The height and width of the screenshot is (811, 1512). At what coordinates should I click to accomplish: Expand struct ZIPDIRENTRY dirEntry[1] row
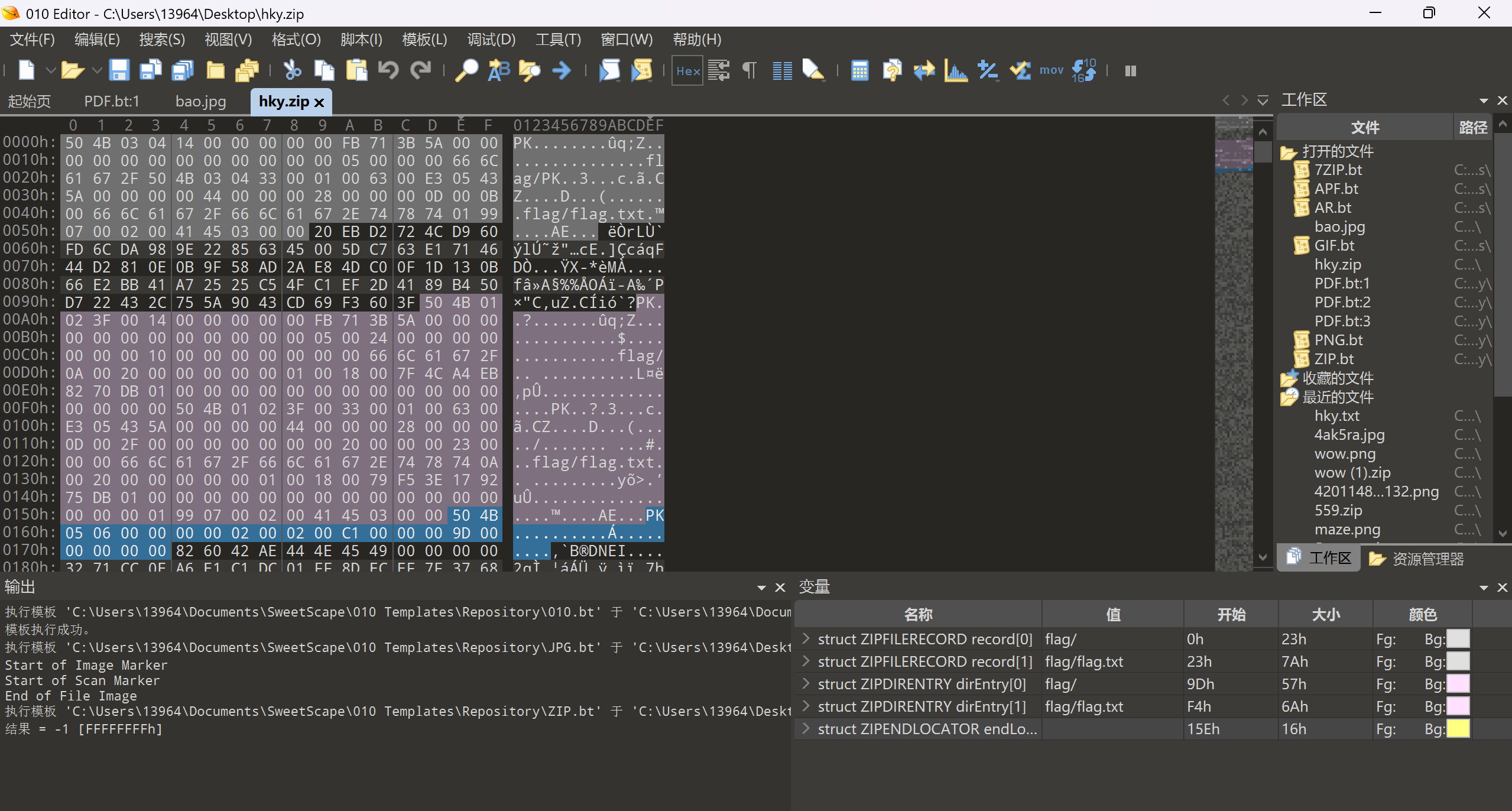(805, 706)
